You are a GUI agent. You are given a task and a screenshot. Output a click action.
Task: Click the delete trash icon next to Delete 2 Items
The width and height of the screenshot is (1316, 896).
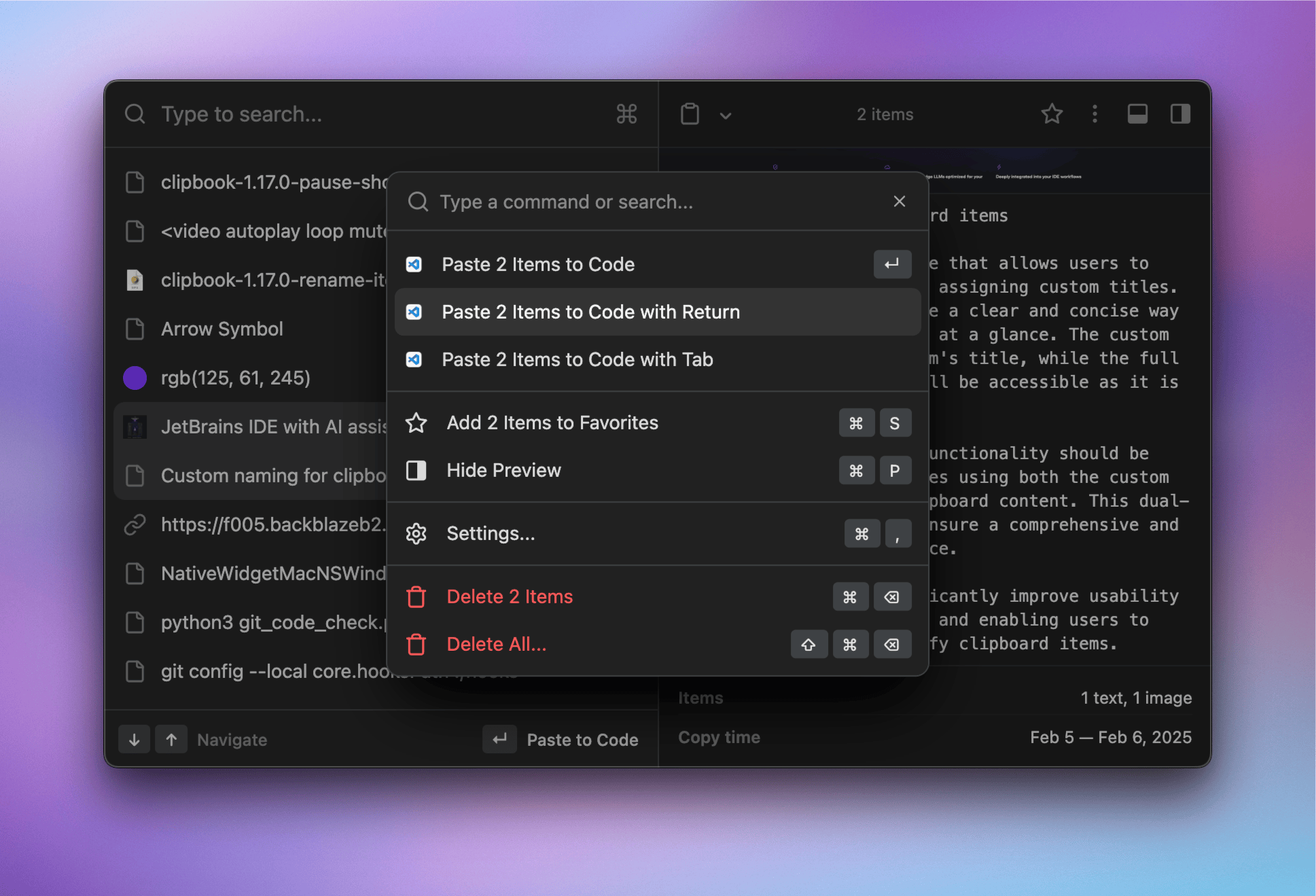click(416, 597)
